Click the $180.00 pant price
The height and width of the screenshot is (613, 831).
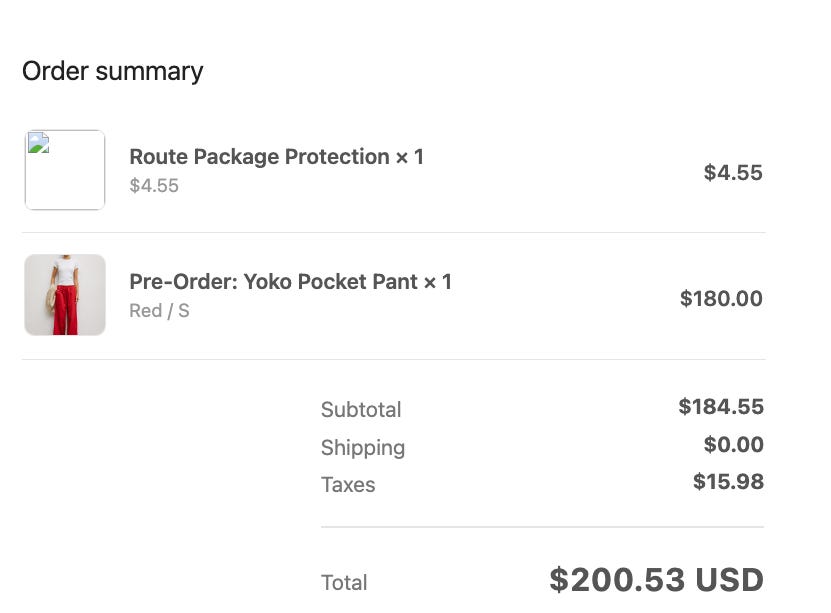pyautogui.click(x=721, y=298)
